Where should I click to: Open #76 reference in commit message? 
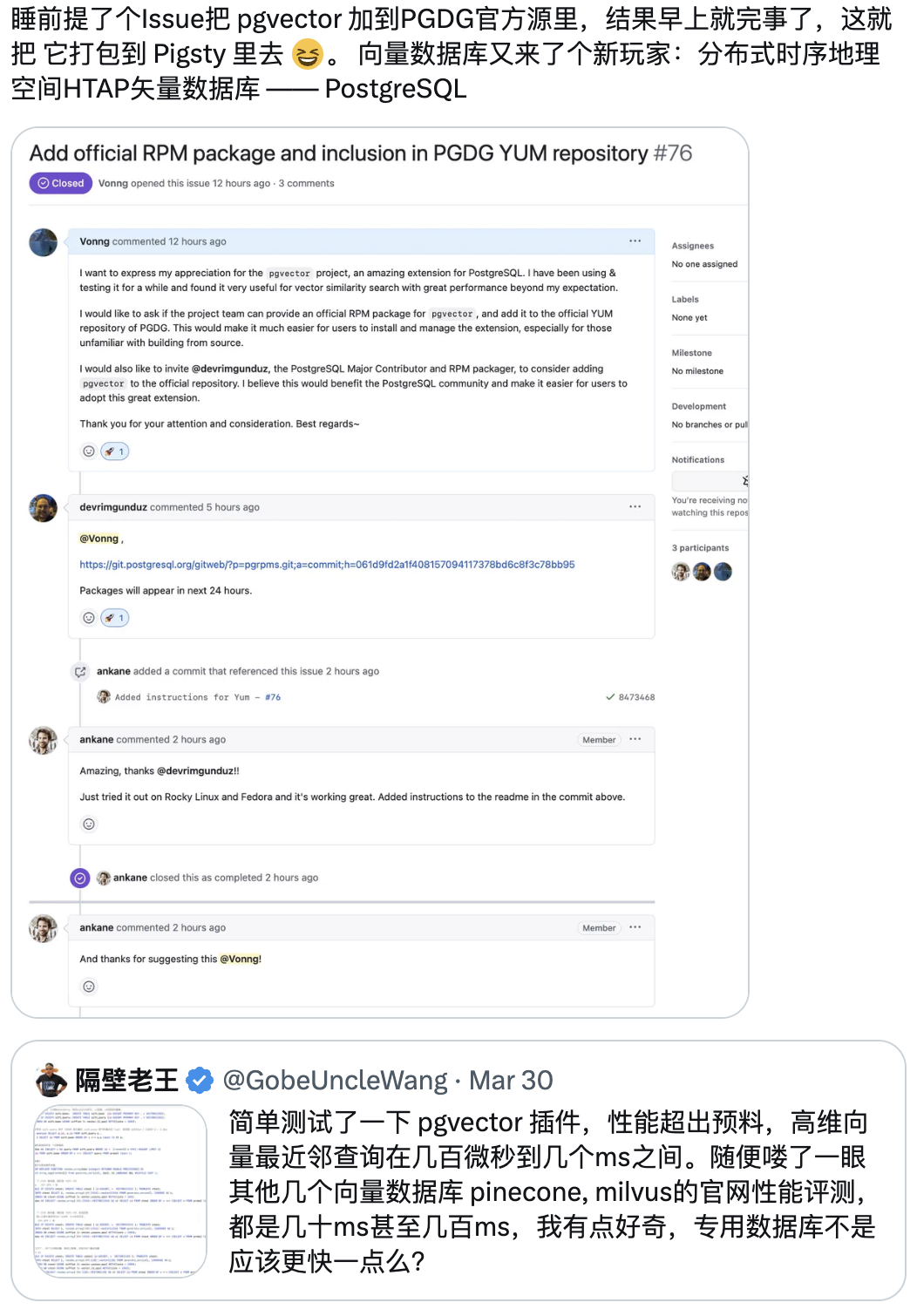coord(273,697)
